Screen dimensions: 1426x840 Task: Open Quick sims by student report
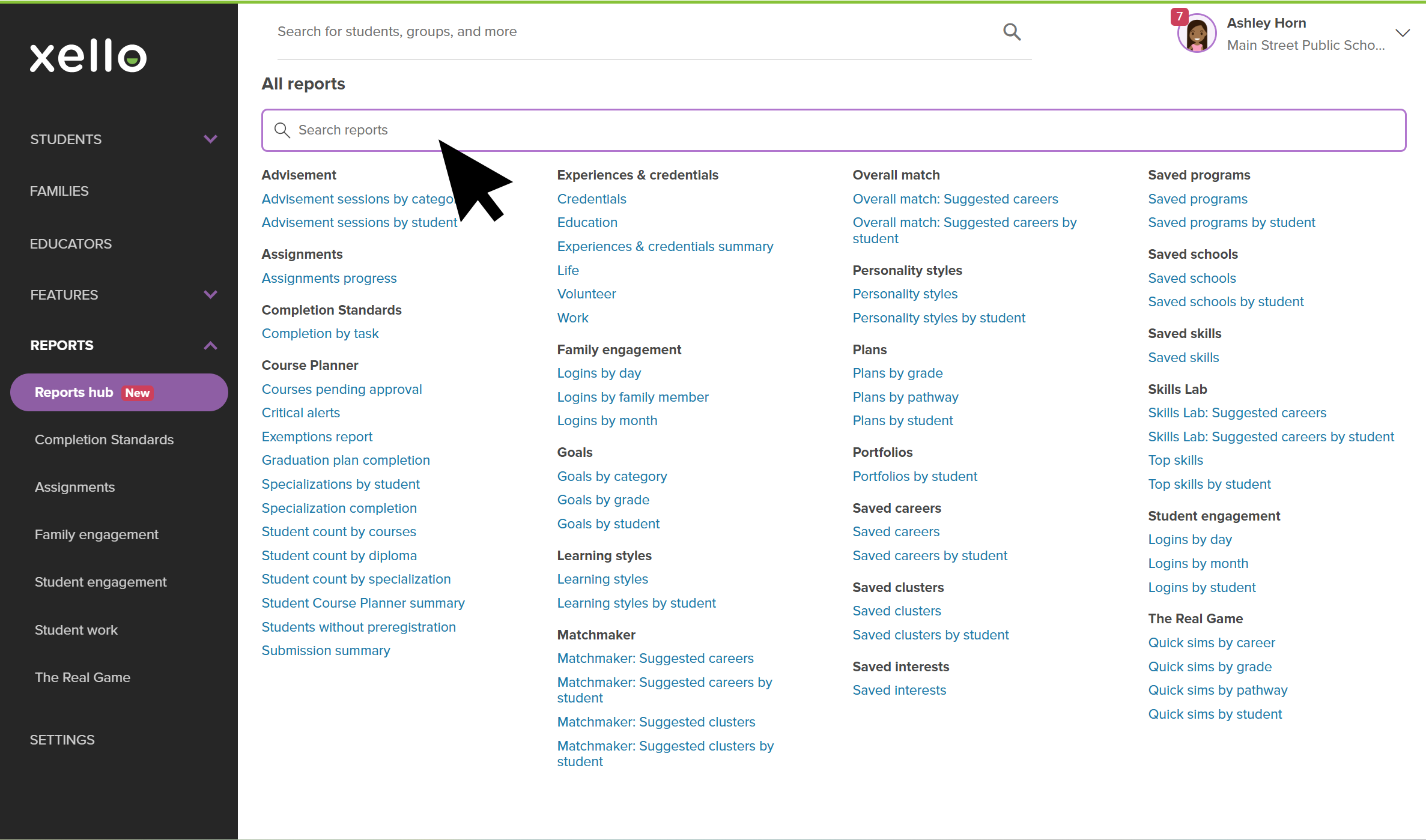1215,714
